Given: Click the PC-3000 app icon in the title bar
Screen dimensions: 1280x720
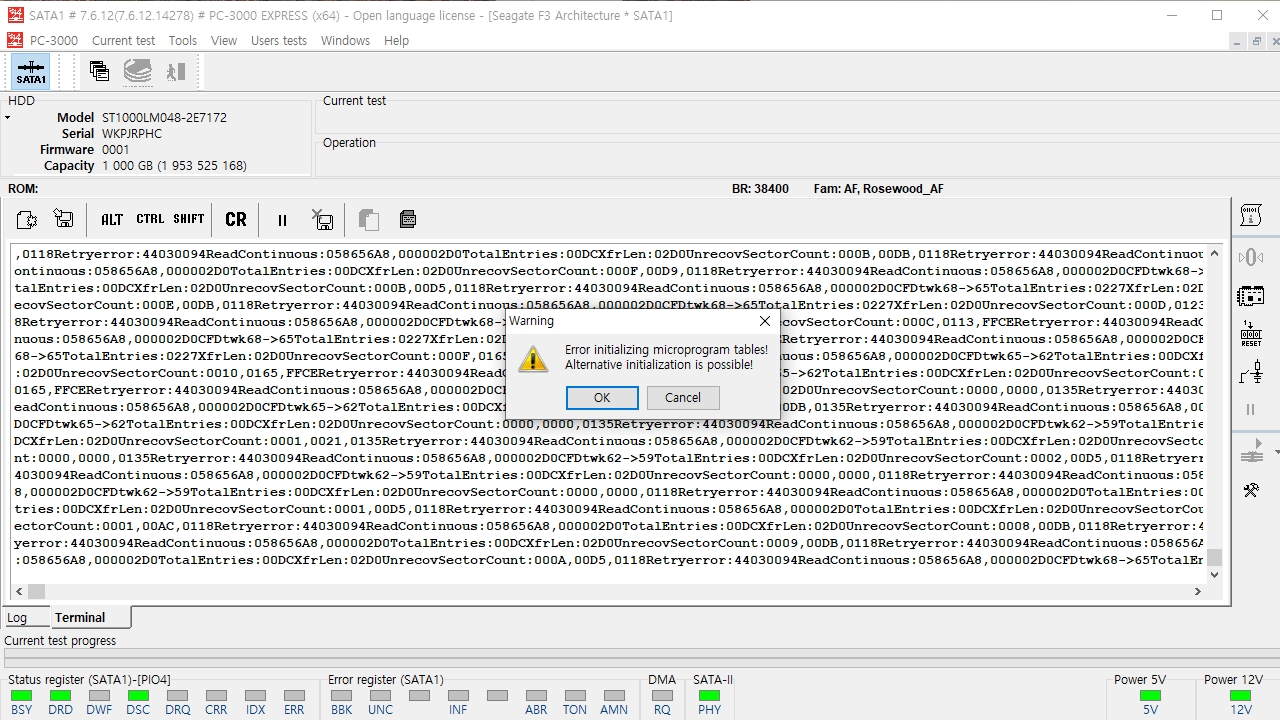Looking at the screenshot, I should pos(15,15).
